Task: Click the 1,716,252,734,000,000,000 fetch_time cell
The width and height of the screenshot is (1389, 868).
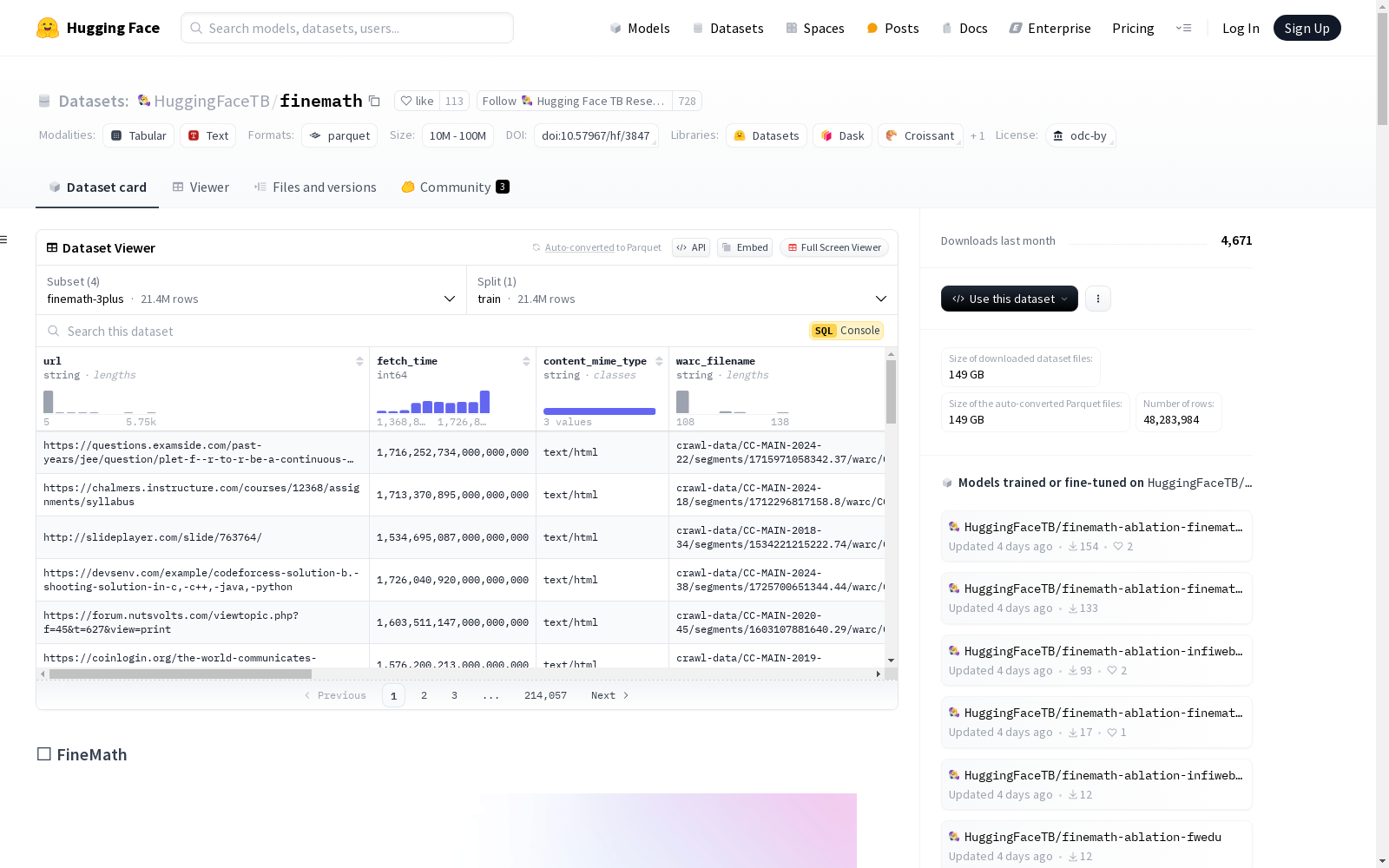Action: click(x=452, y=452)
